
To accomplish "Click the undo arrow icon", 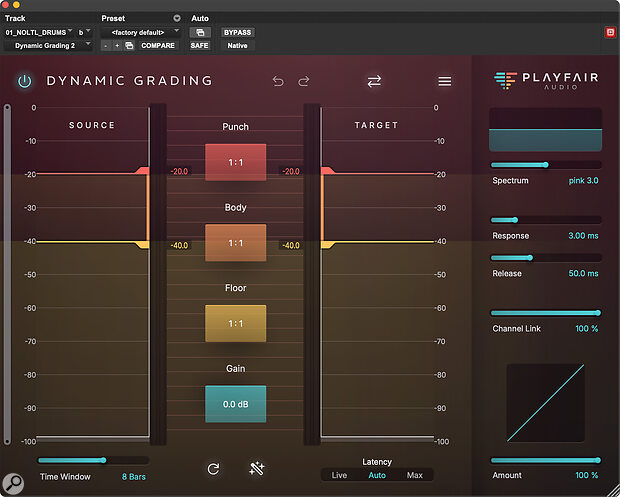I will (278, 81).
